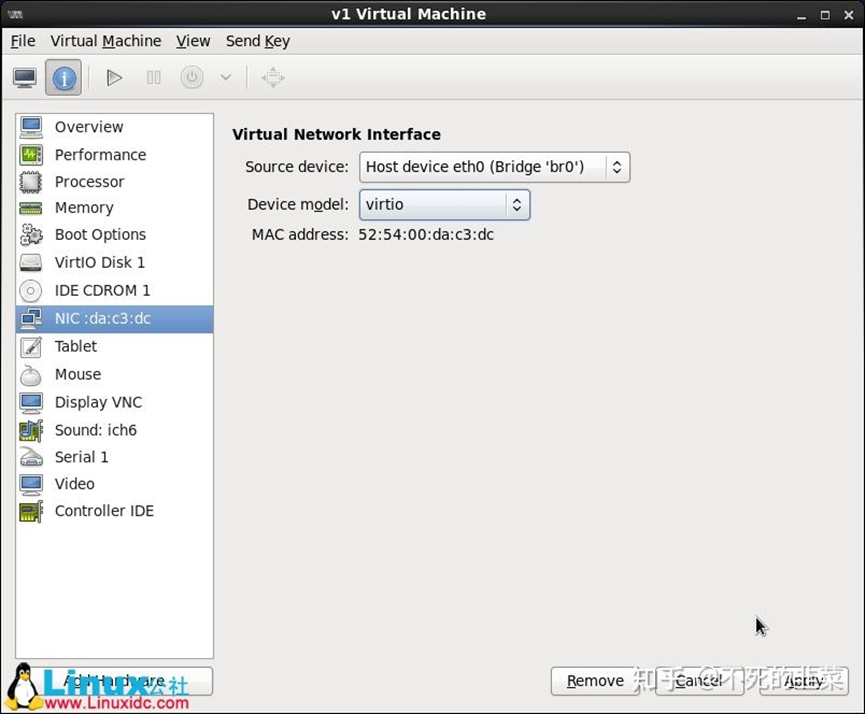
Task: Select the Display VNC monitor icon
Action: tap(31, 403)
